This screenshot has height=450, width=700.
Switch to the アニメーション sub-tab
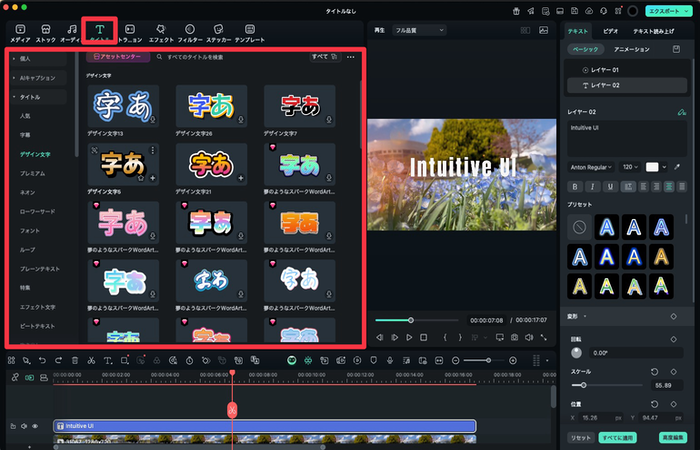[631, 49]
